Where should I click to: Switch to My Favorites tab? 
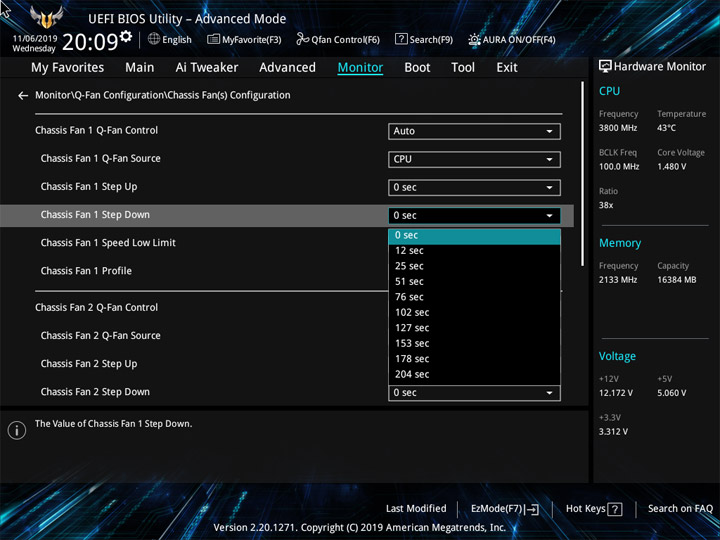click(68, 68)
